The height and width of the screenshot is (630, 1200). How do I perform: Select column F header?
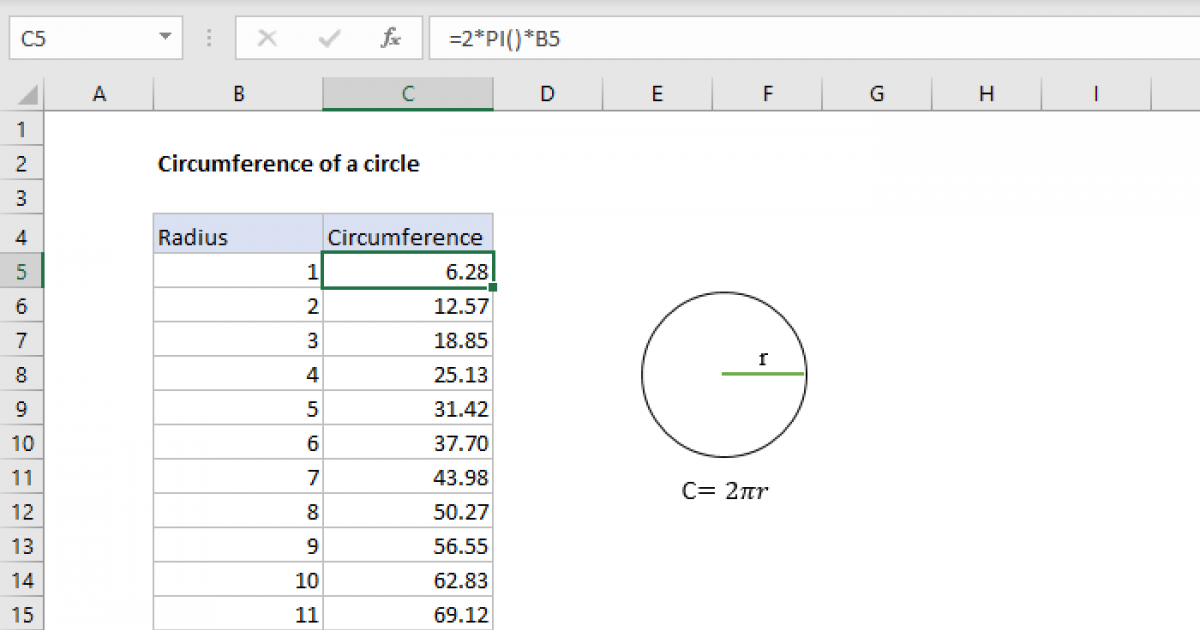point(767,94)
